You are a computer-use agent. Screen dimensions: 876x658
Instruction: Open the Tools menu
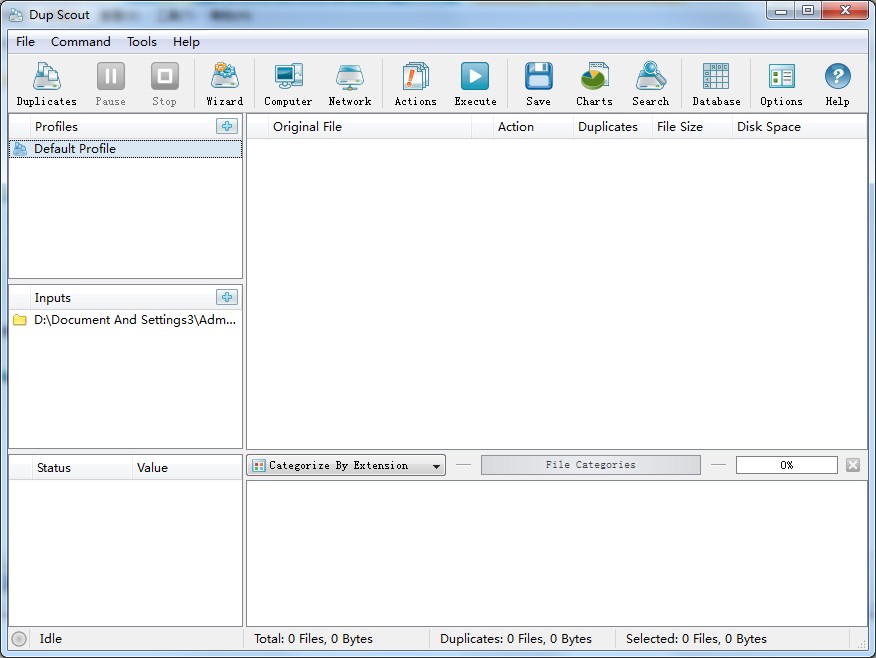tap(142, 42)
